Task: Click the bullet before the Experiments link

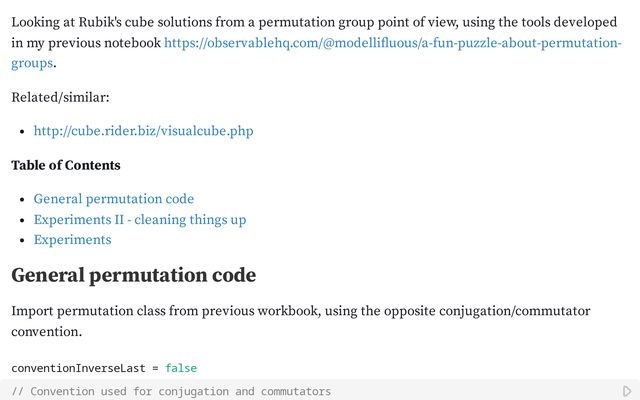Action: click(x=22, y=240)
